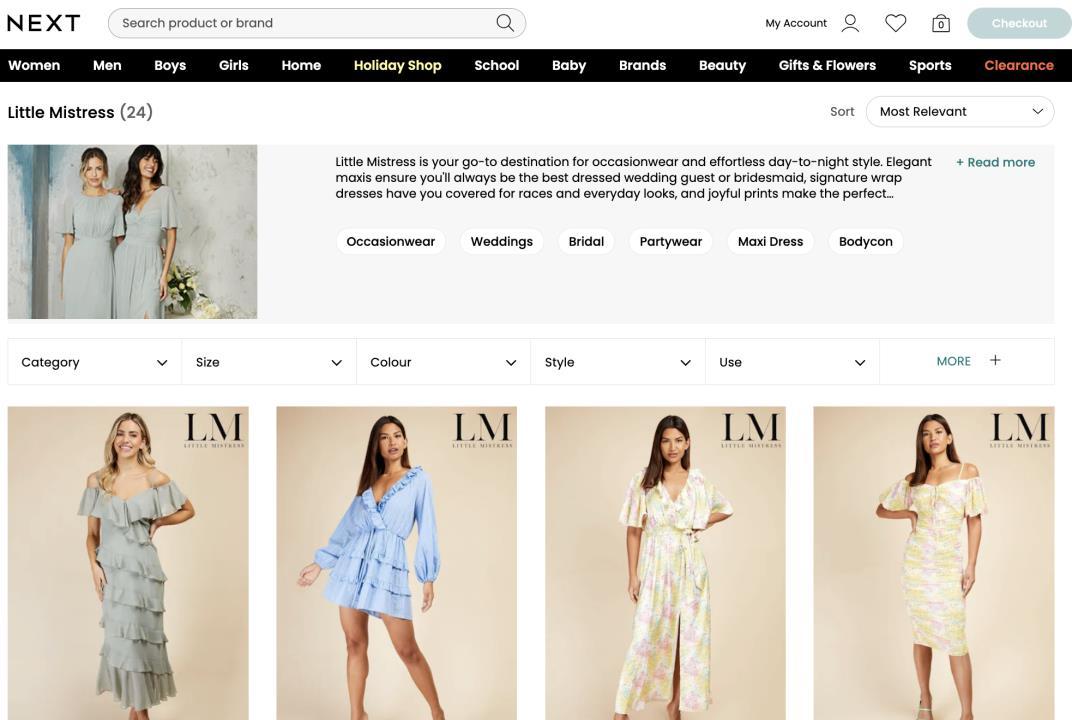Click the Read more link
Image resolution: width=1072 pixels, height=720 pixels.
coord(995,163)
